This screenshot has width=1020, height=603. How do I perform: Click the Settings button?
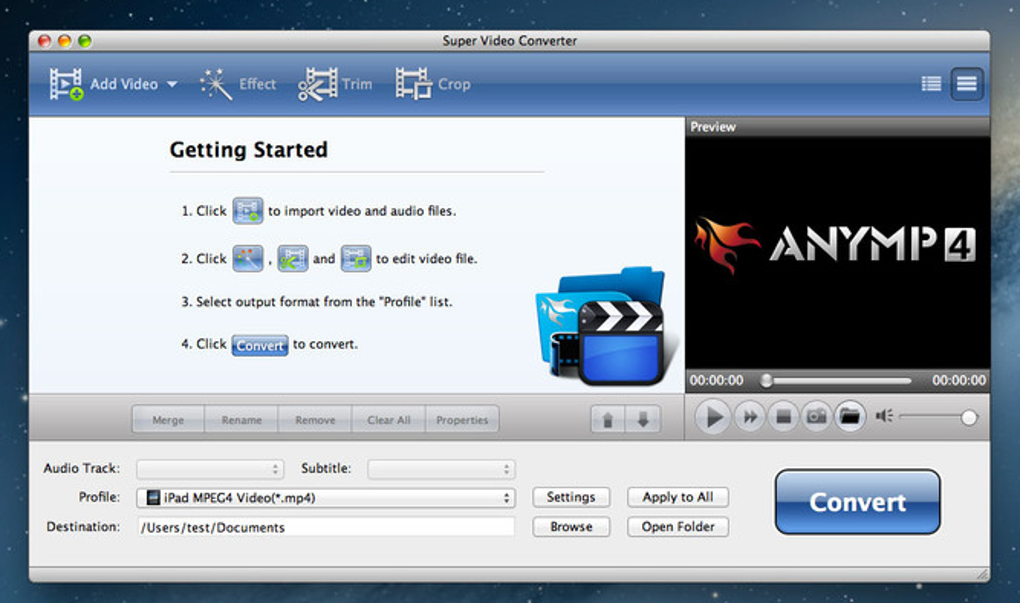(571, 497)
